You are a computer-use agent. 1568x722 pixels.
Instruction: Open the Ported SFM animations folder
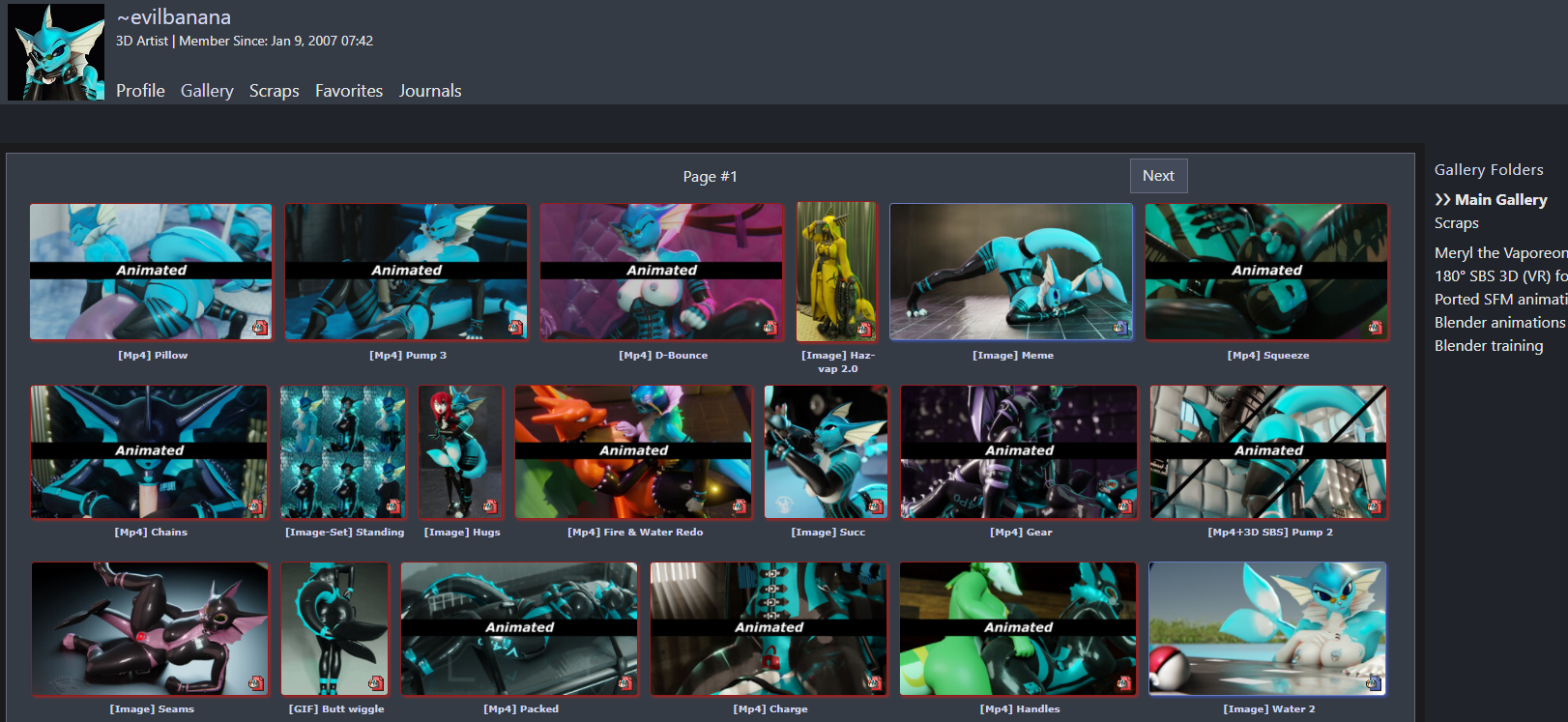(1501, 300)
